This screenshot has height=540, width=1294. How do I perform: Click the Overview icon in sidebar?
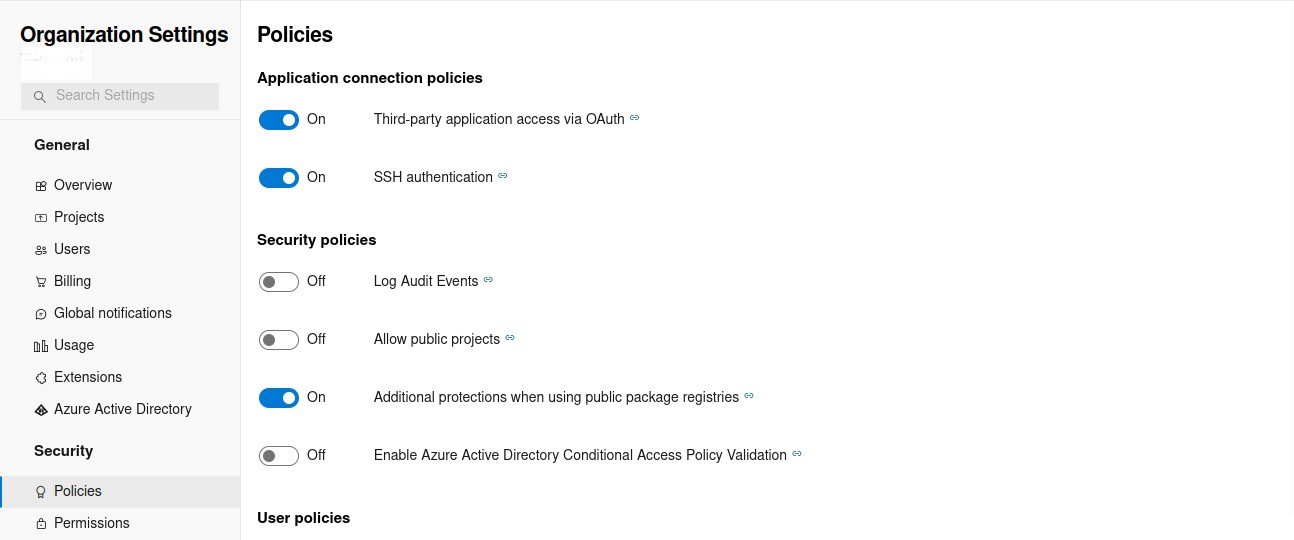(x=41, y=186)
